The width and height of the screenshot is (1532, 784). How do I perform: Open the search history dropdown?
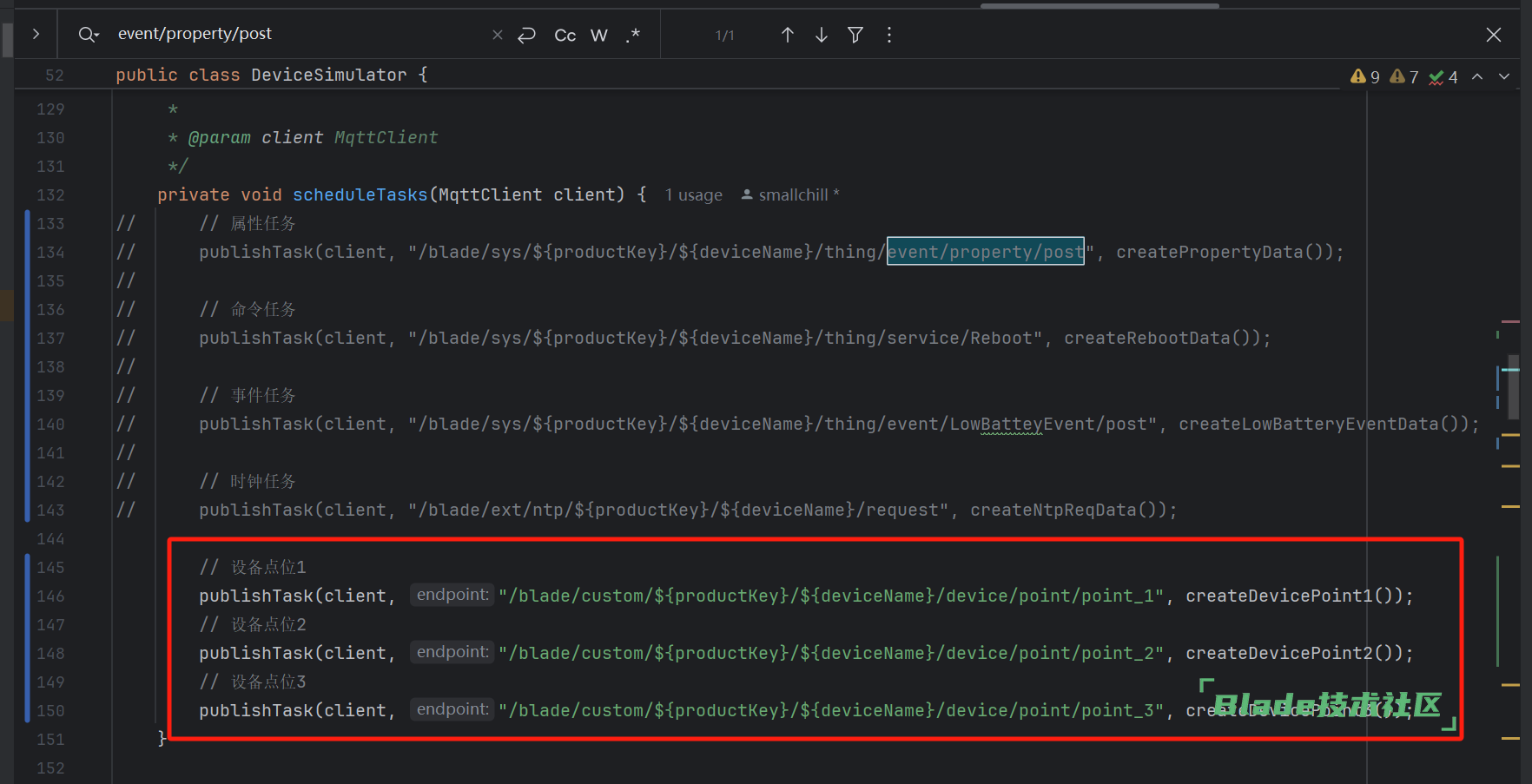pos(89,35)
